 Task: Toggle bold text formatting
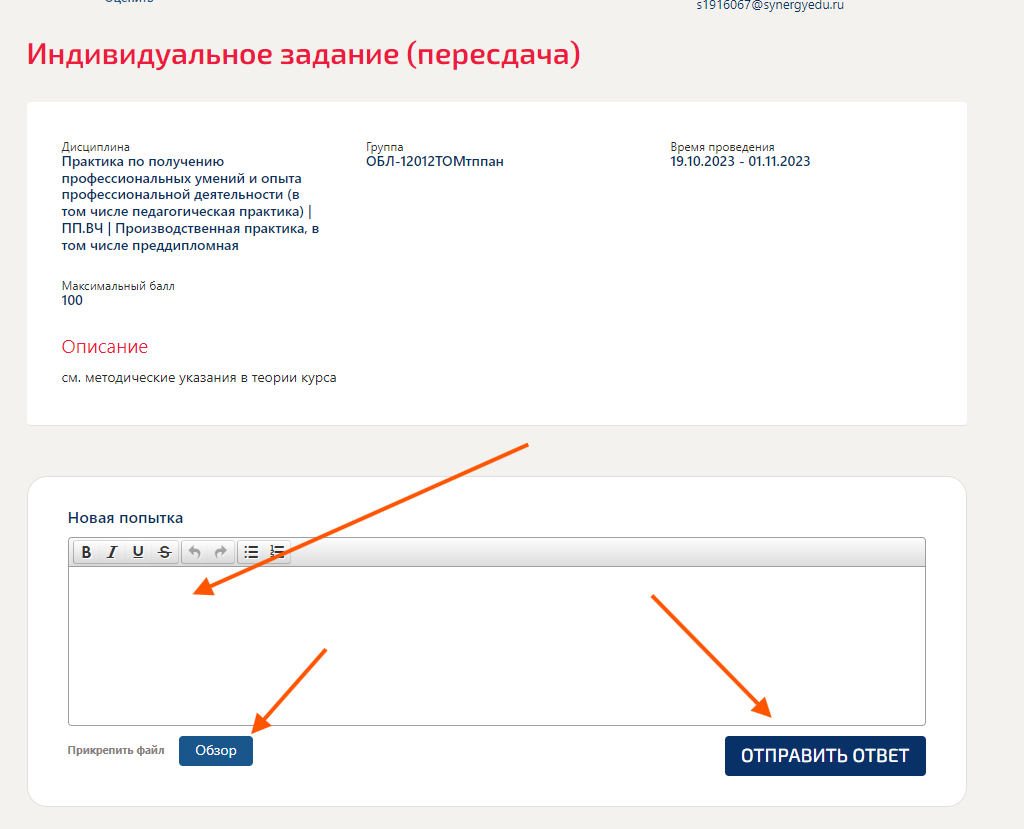click(x=87, y=551)
